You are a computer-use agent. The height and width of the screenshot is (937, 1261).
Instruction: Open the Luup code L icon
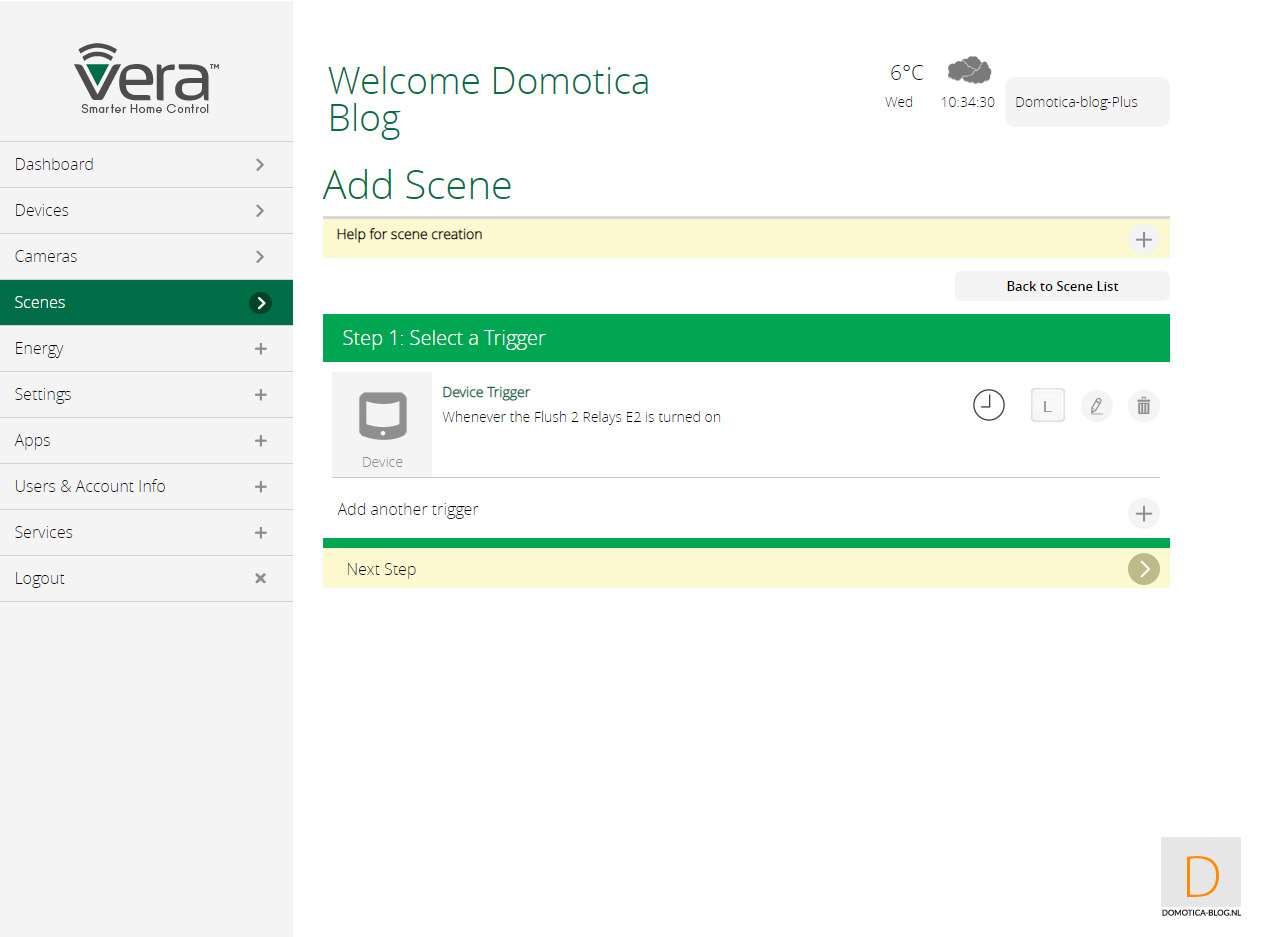1047,406
